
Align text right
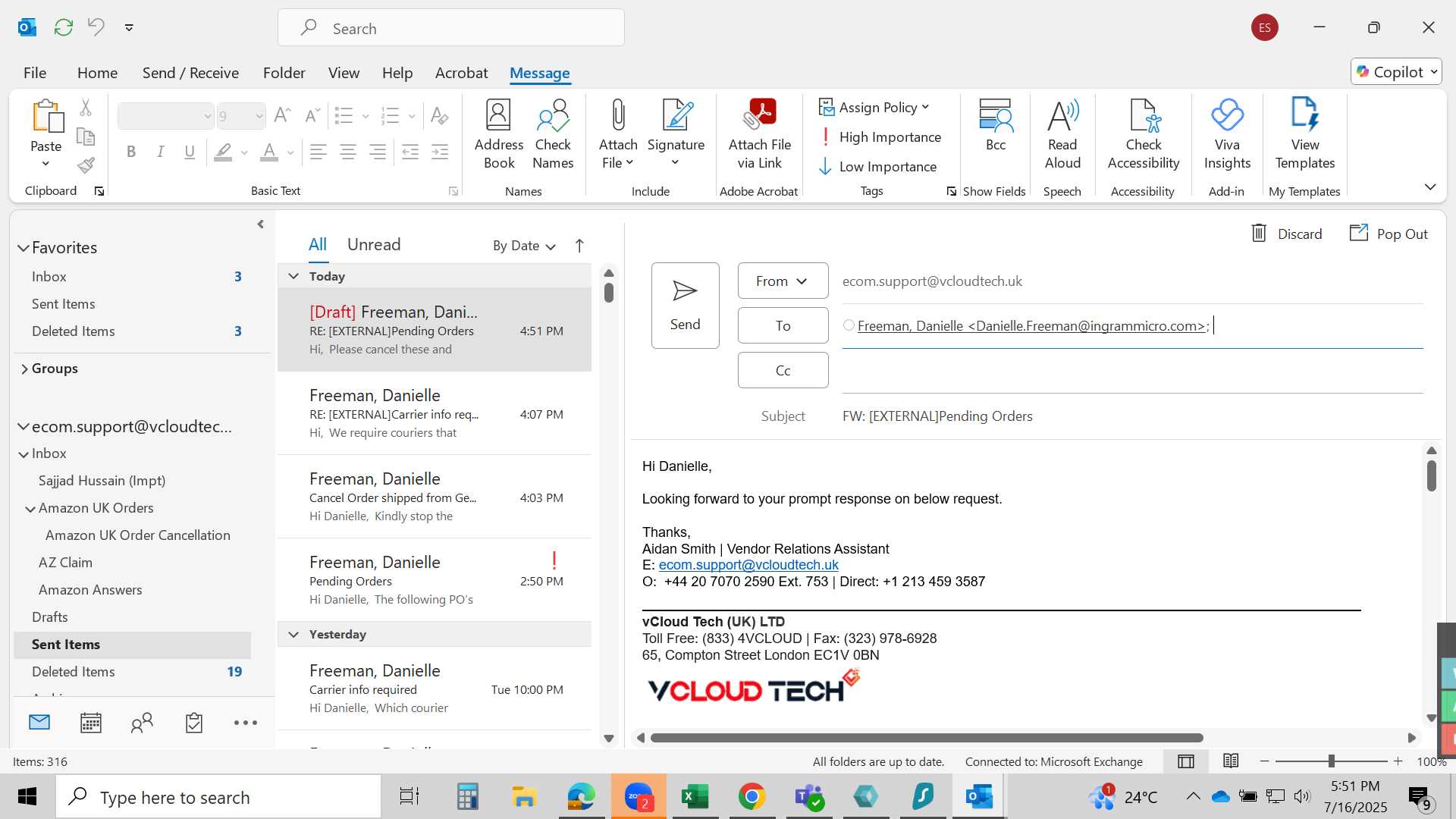pos(378,152)
